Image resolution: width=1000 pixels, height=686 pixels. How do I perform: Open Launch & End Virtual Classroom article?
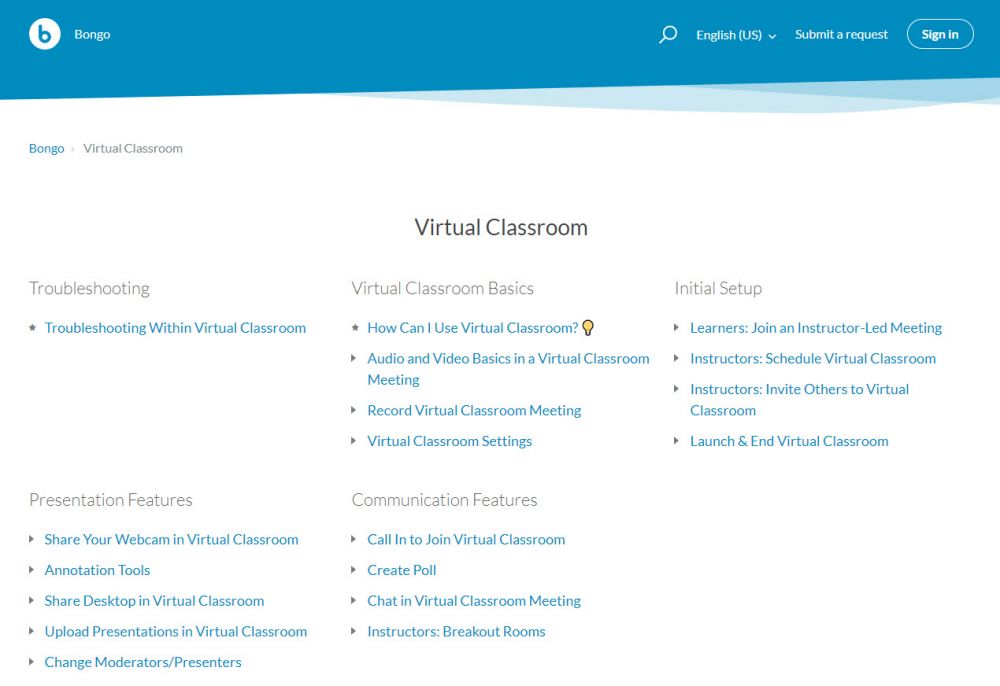coord(789,441)
